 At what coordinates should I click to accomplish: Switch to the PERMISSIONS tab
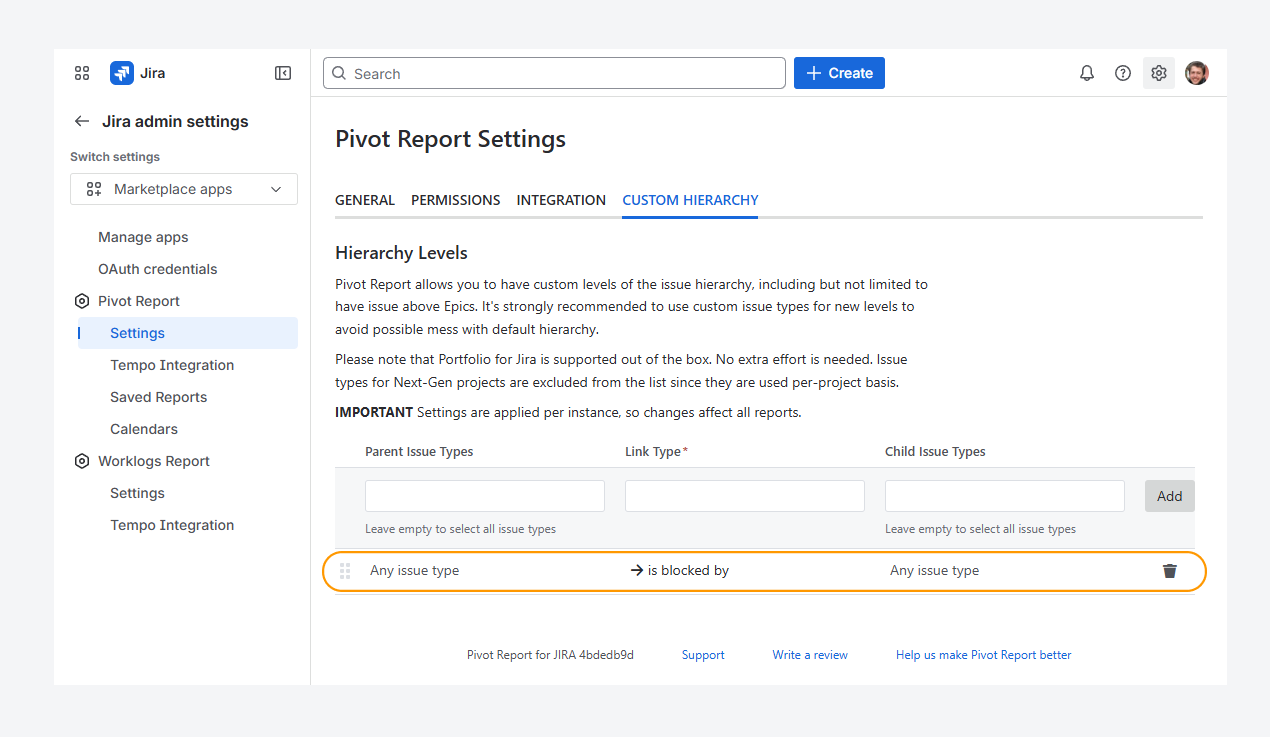[456, 200]
